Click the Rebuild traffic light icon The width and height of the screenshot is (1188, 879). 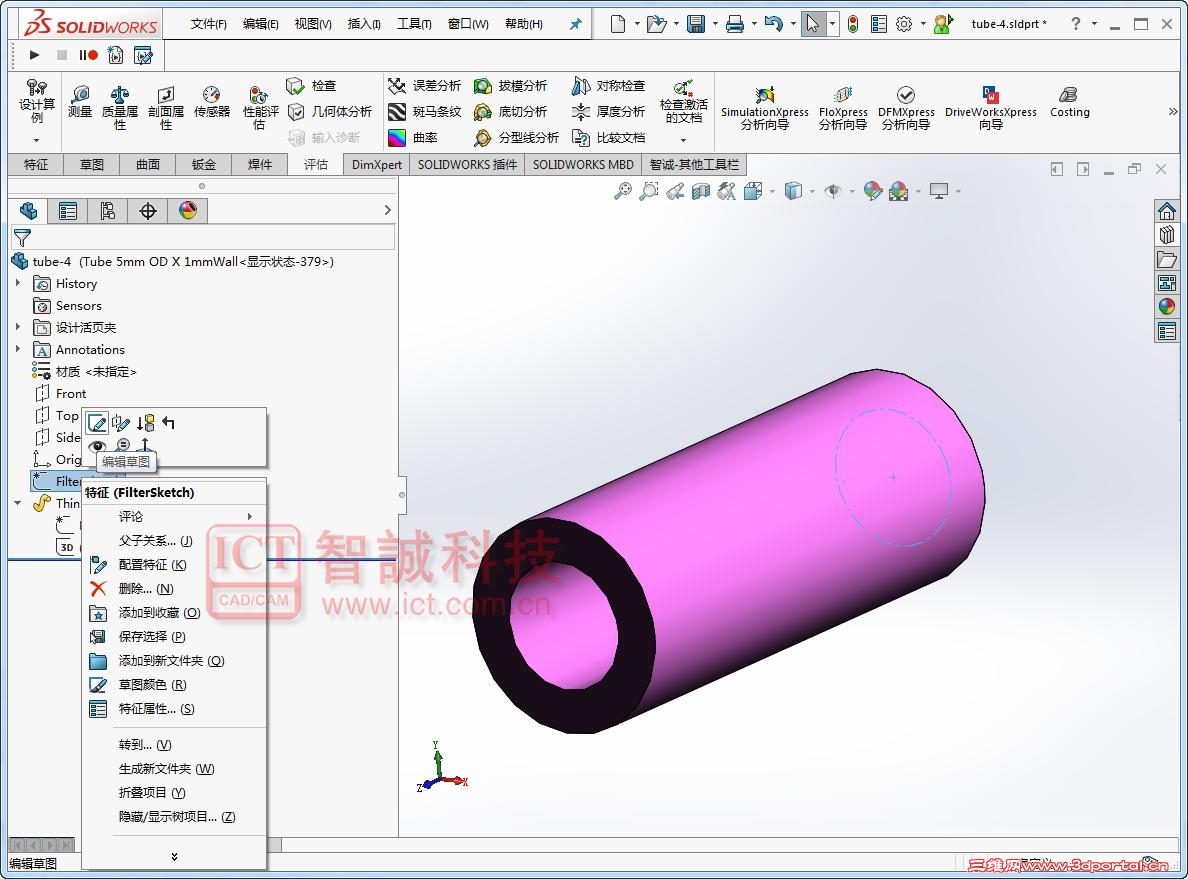(853, 24)
